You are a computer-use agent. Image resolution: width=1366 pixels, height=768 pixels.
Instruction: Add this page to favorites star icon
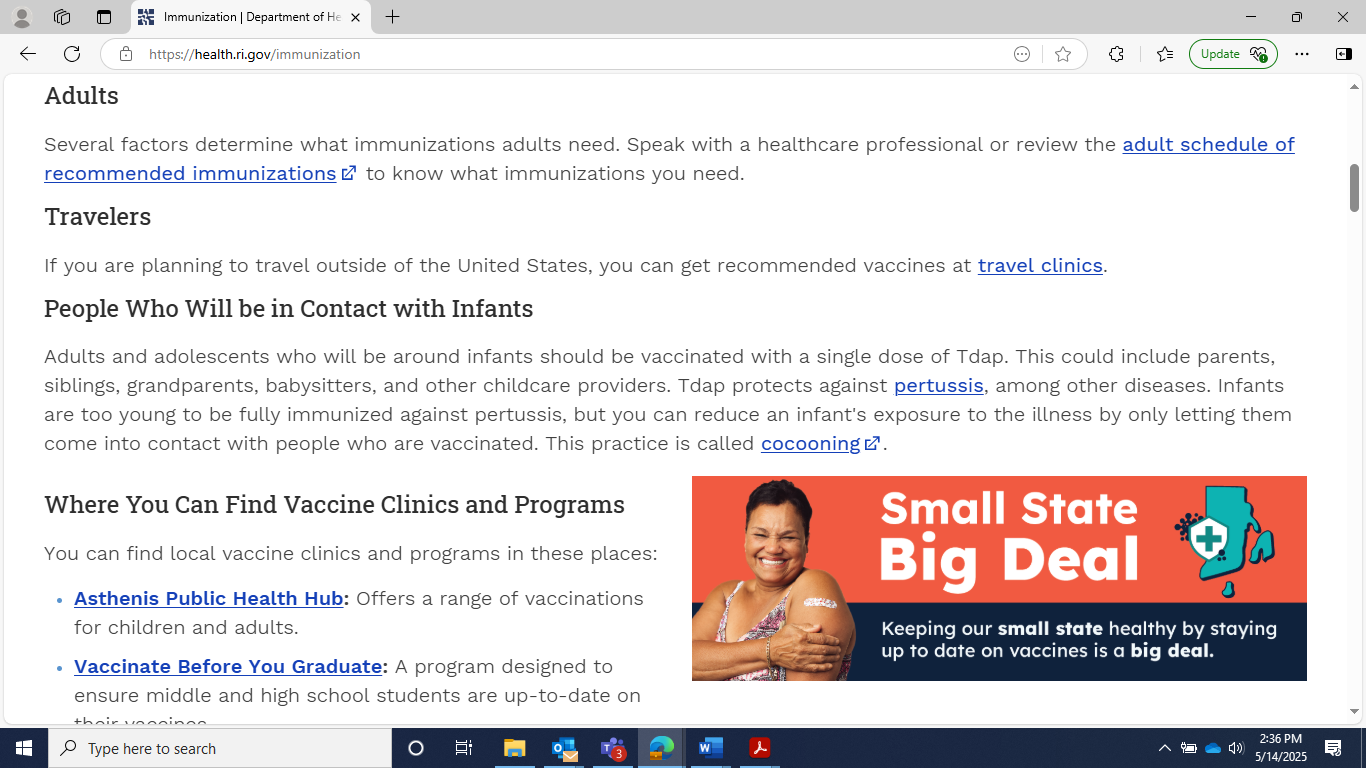coord(1063,54)
